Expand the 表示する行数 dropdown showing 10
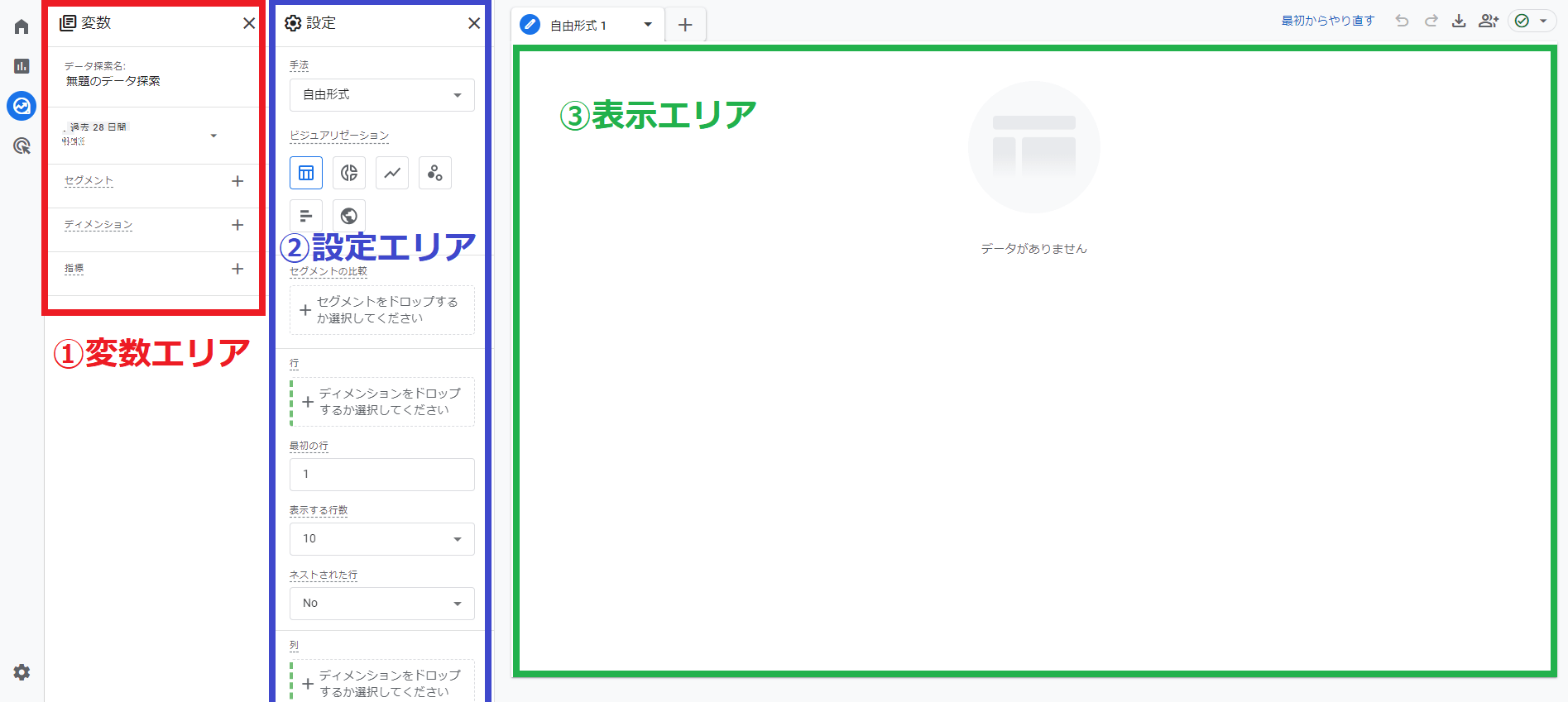Viewport: 1568px width, 702px height. click(381, 539)
